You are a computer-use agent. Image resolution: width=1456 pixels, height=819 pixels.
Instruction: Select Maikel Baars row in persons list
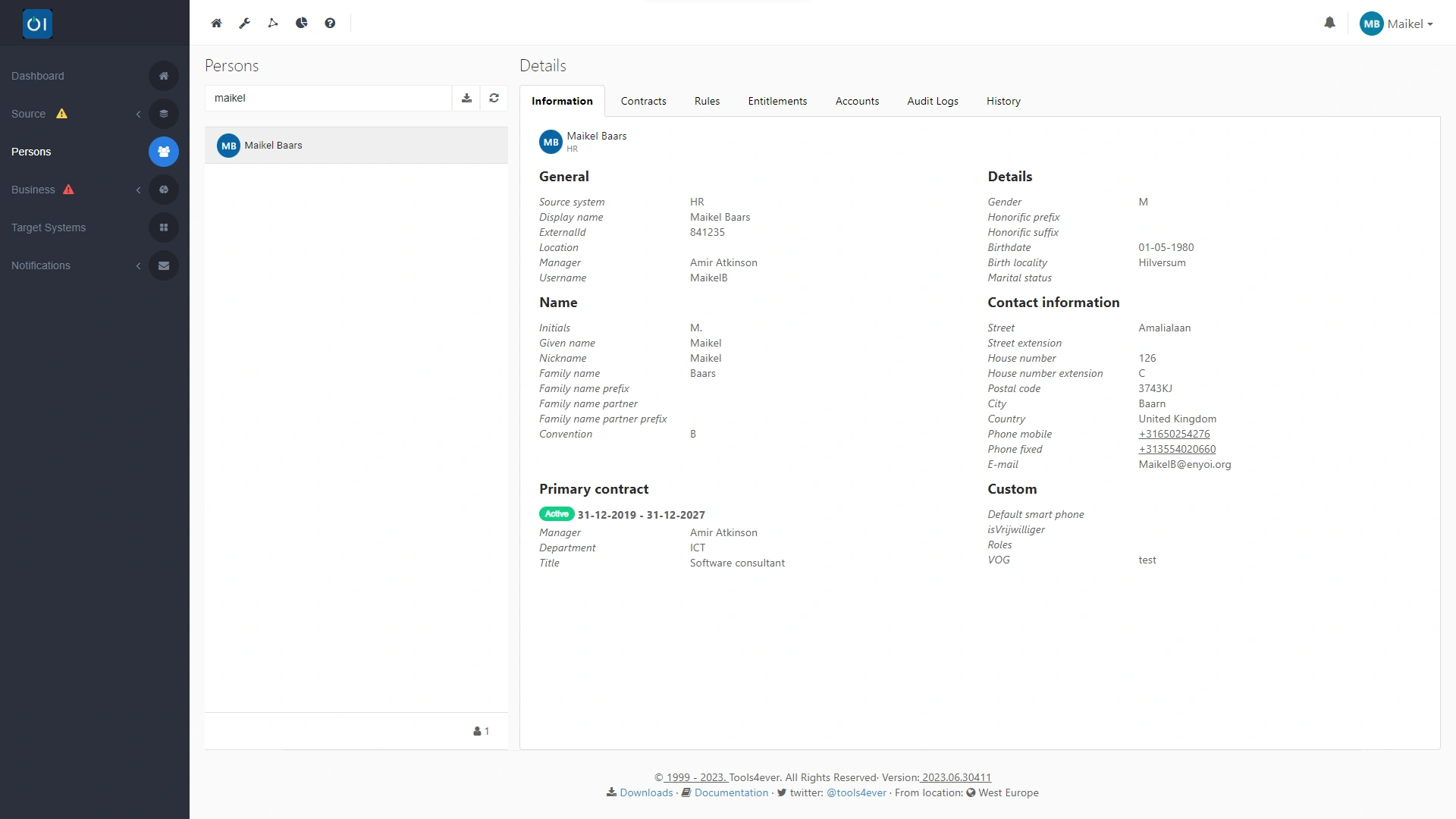(x=356, y=146)
